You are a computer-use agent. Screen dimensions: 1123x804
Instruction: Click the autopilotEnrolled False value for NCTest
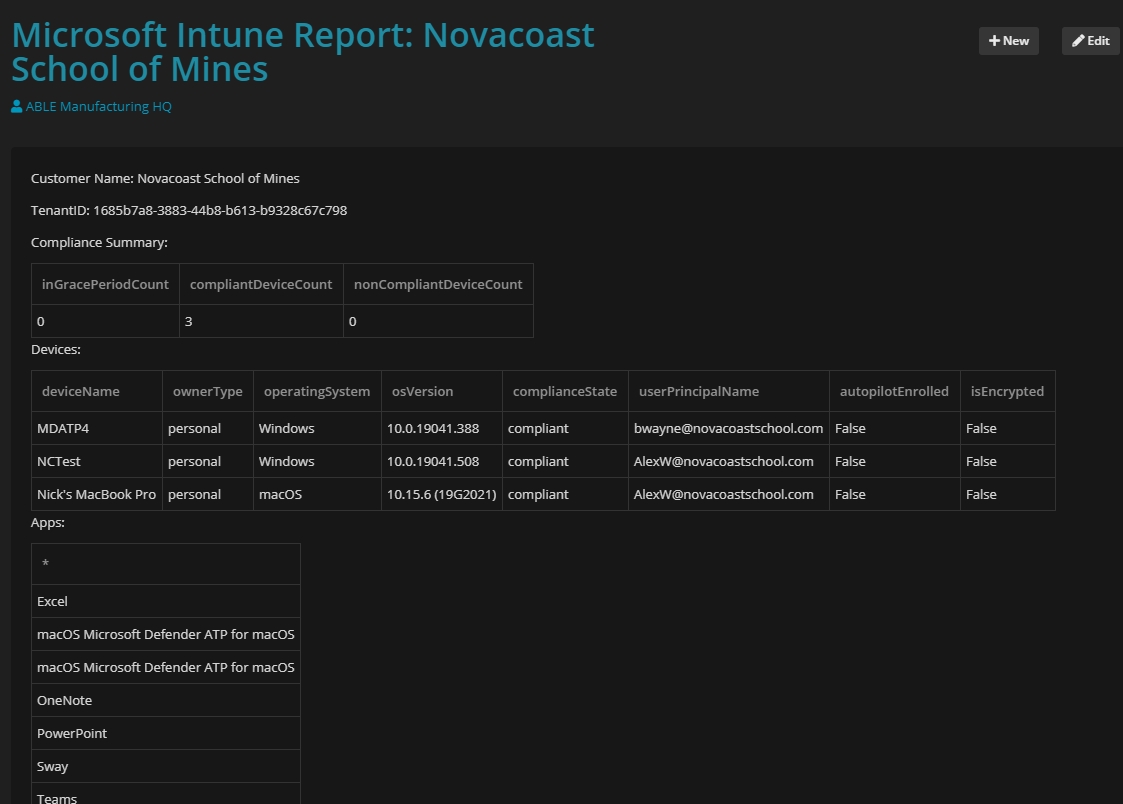(x=895, y=461)
